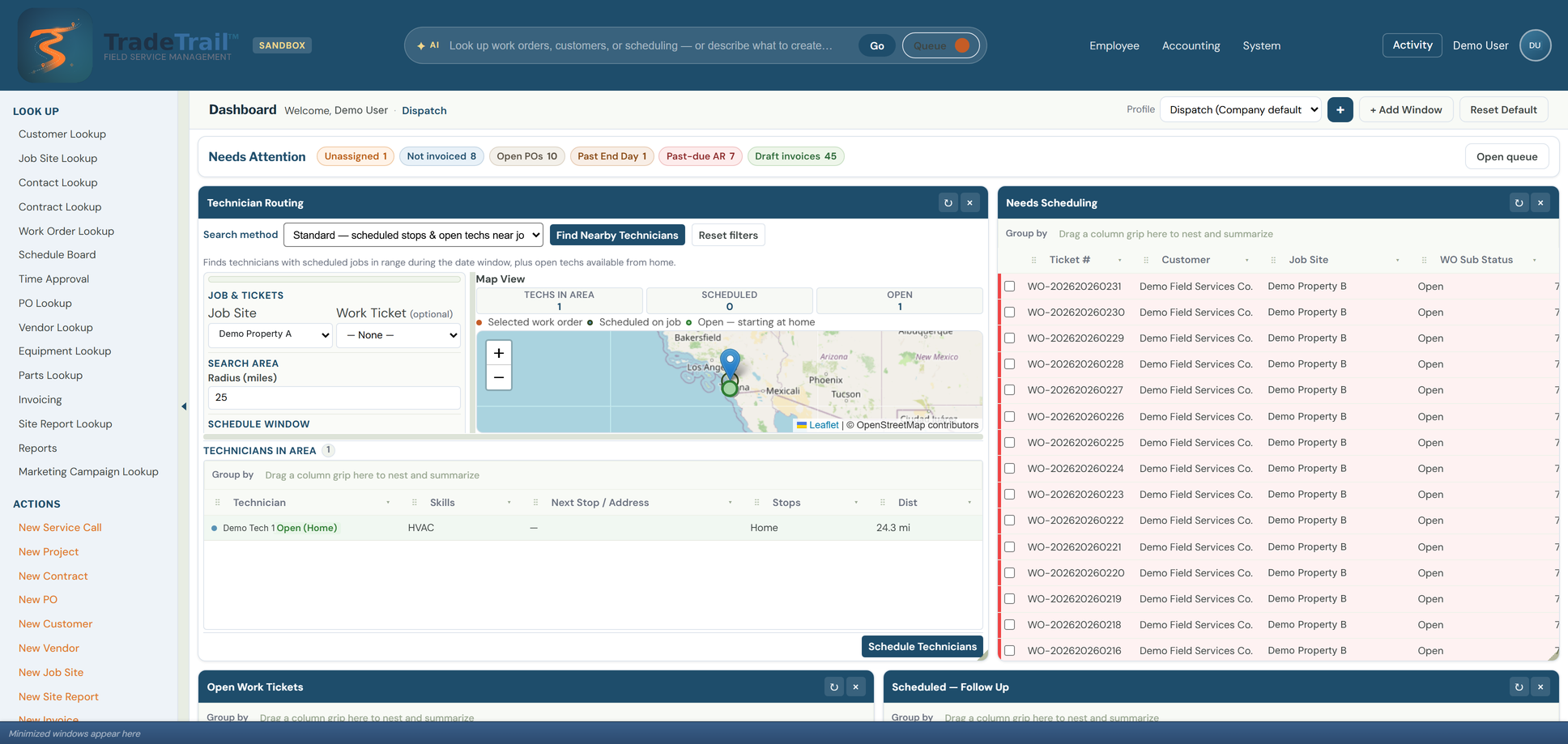The image size is (1568, 744).
Task: Click the Open queue button
Action: point(1506,157)
